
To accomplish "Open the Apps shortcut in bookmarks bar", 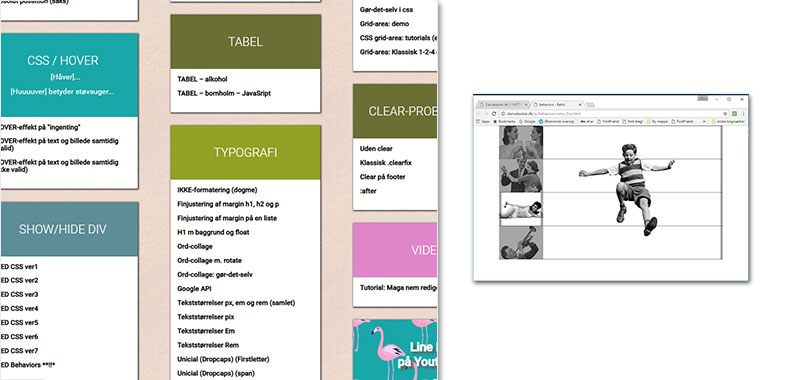I will tap(483, 121).
